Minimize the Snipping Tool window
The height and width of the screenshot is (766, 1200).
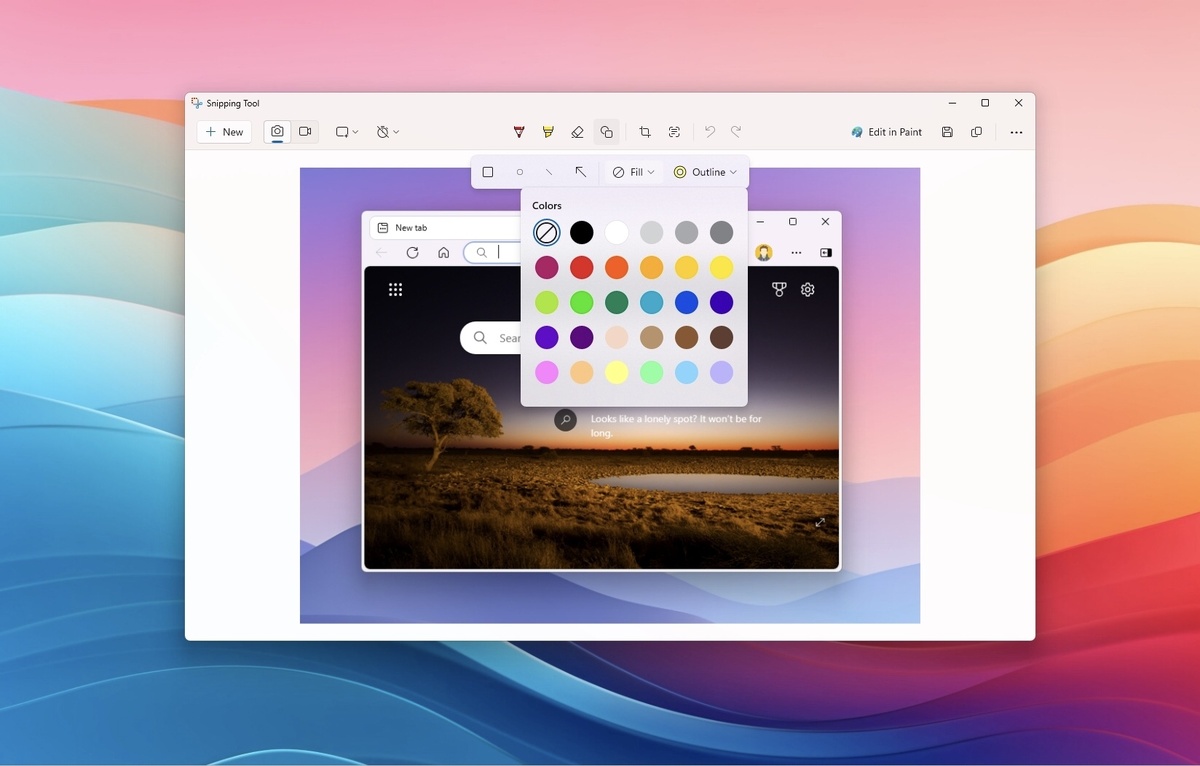click(951, 103)
